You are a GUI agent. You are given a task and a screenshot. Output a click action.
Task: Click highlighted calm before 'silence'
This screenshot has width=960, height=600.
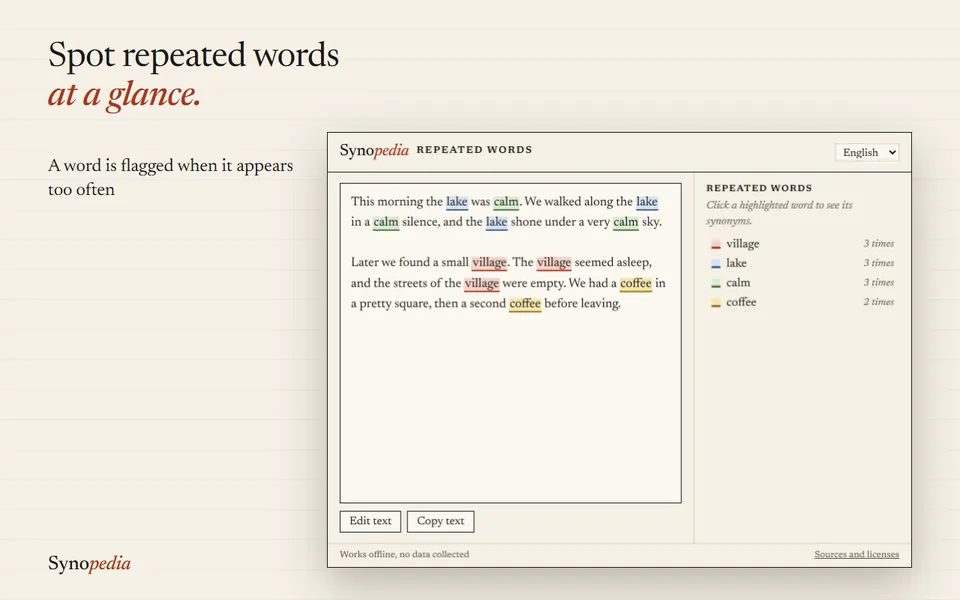386,222
